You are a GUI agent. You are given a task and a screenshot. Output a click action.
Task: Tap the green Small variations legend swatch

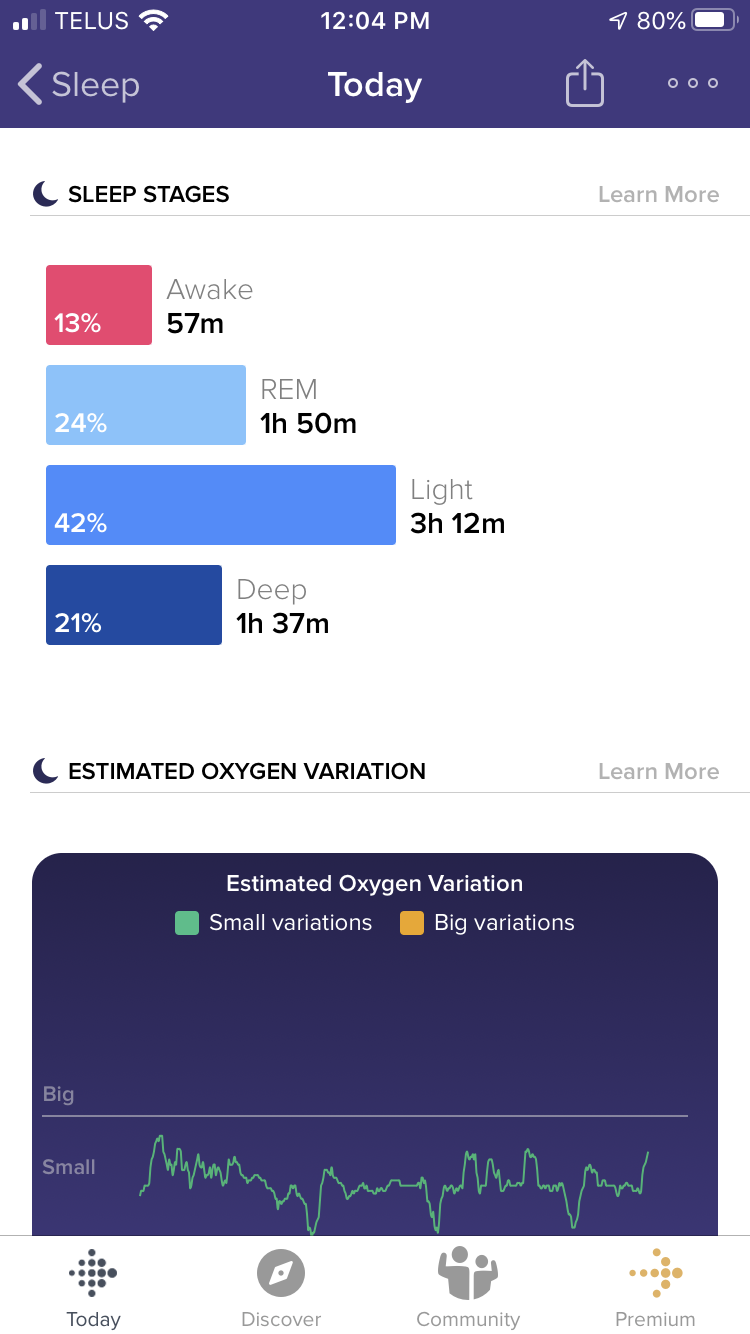187,923
